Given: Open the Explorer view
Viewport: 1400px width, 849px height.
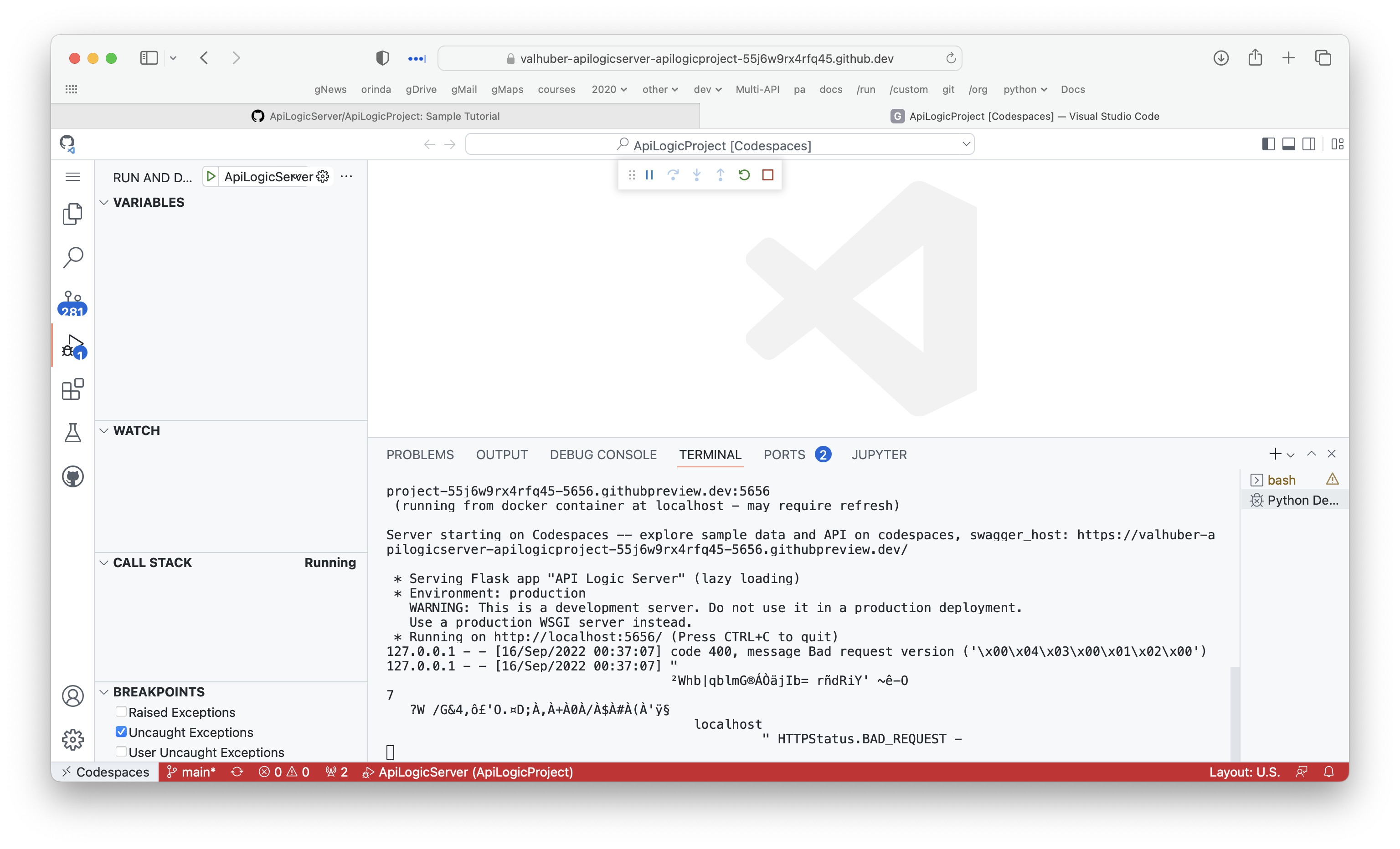Looking at the screenshot, I should pyautogui.click(x=73, y=214).
